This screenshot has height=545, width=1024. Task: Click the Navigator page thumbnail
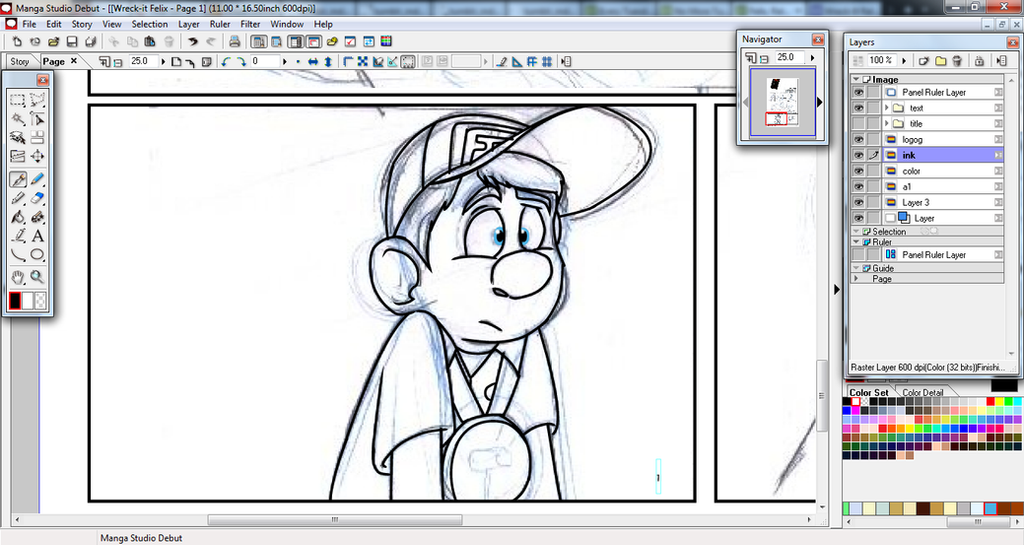click(x=782, y=102)
